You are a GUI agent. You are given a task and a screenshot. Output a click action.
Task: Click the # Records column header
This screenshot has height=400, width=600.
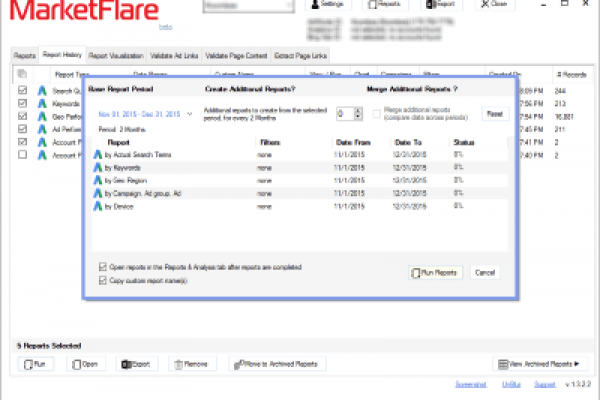pos(572,75)
